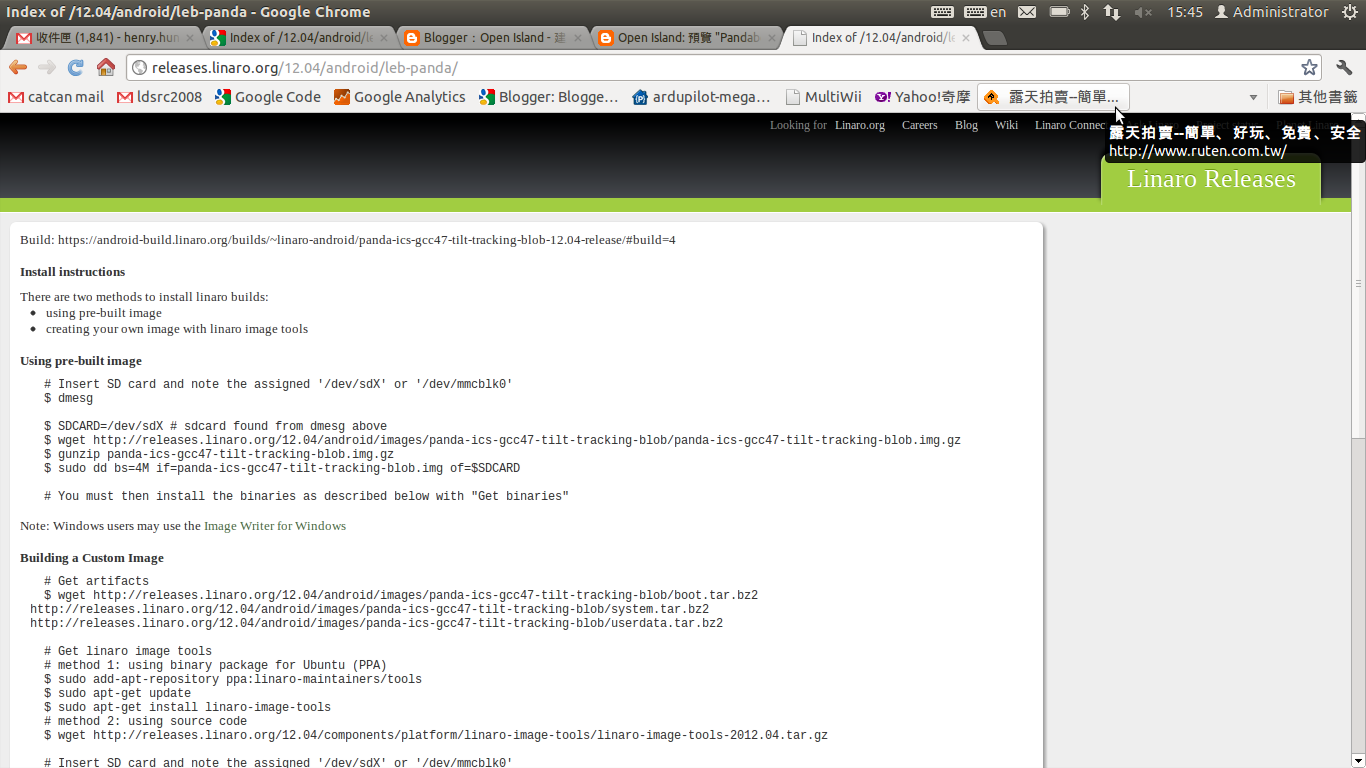Open the Yahoo!奇摩 bookmark
This screenshot has height=768, width=1366.
click(921, 97)
